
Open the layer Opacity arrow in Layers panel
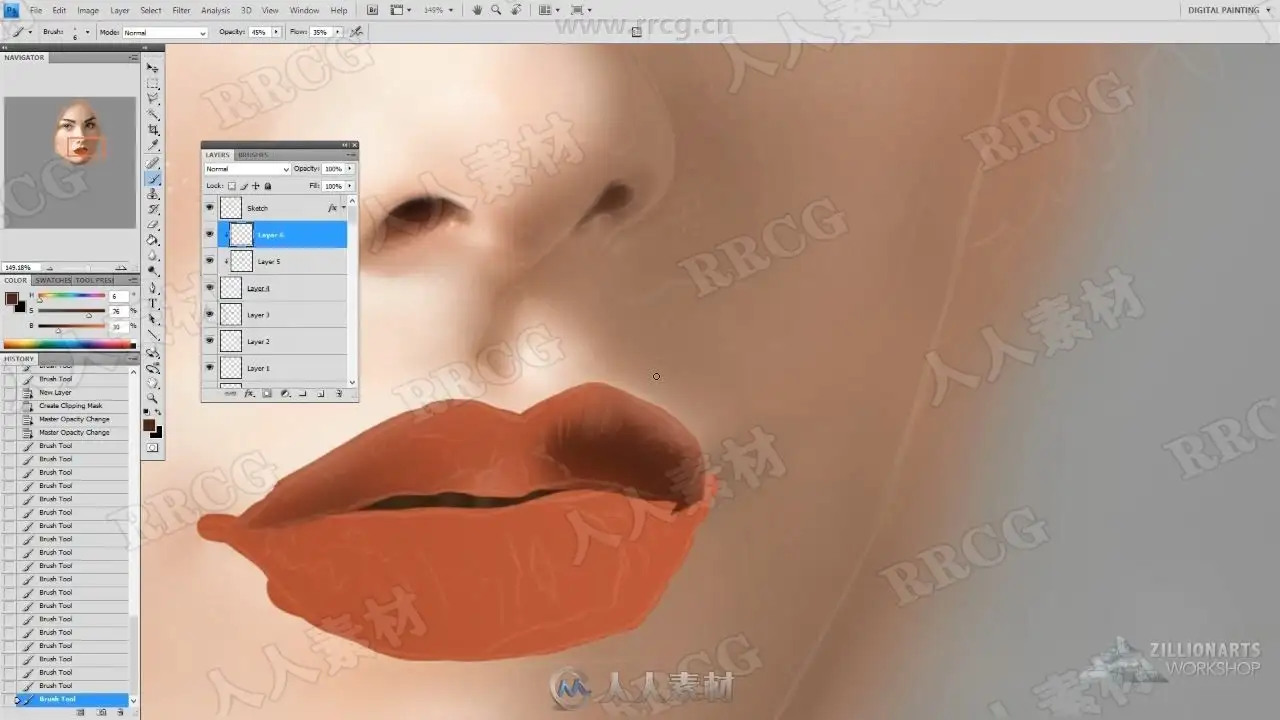(349, 169)
